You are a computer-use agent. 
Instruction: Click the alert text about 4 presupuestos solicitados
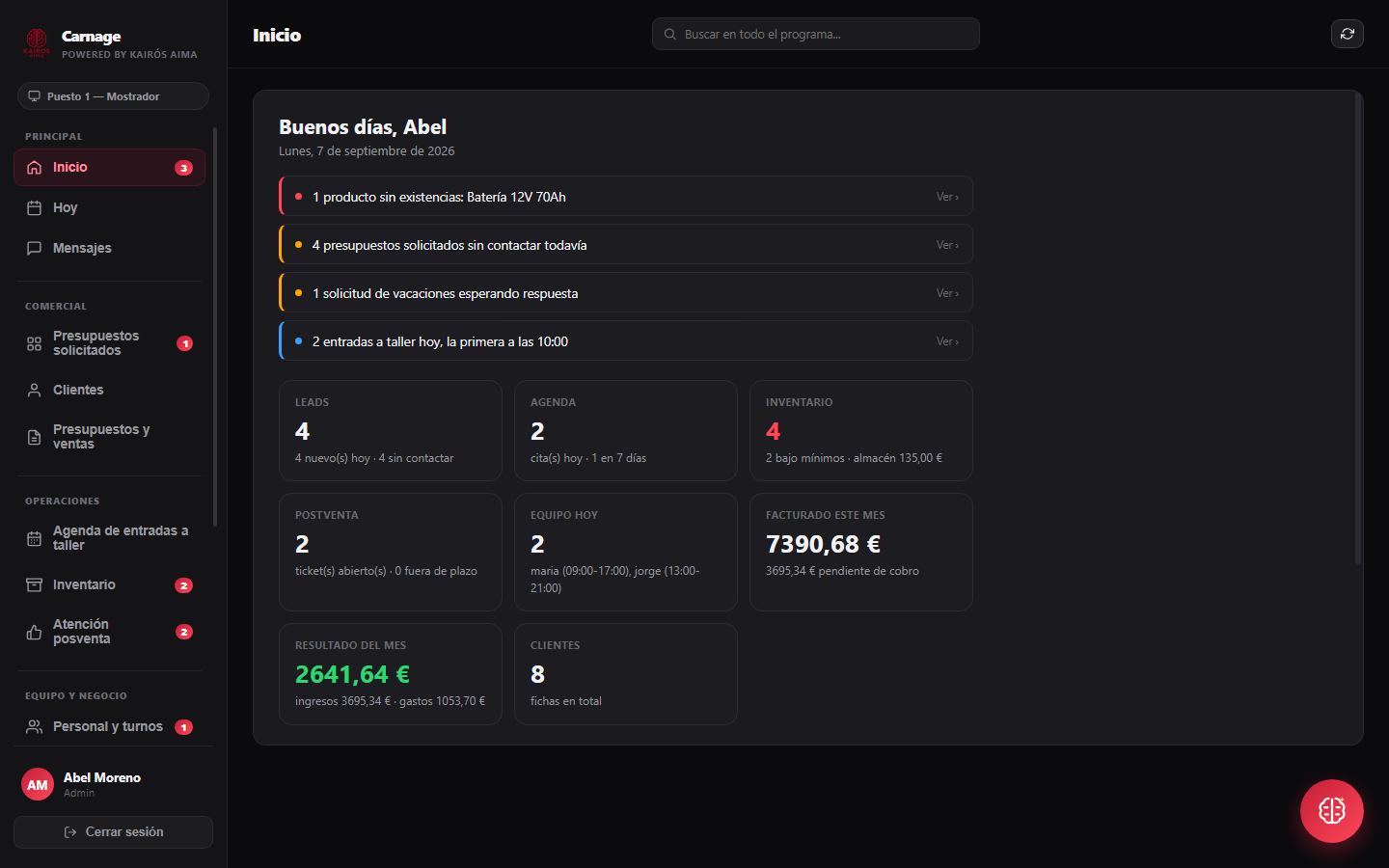[x=449, y=245]
